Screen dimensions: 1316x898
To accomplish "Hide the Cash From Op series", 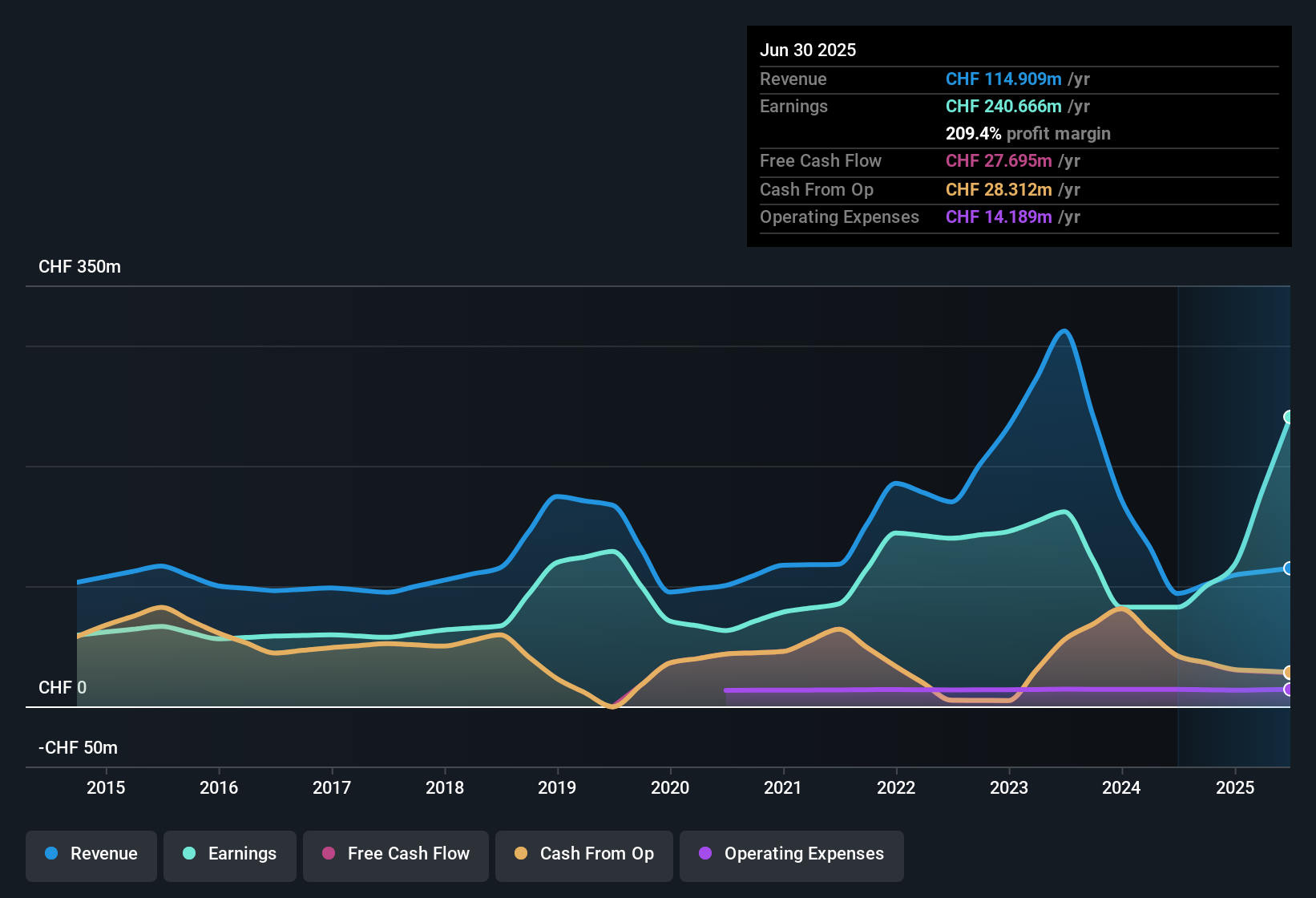I will click(x=584, y=854).
